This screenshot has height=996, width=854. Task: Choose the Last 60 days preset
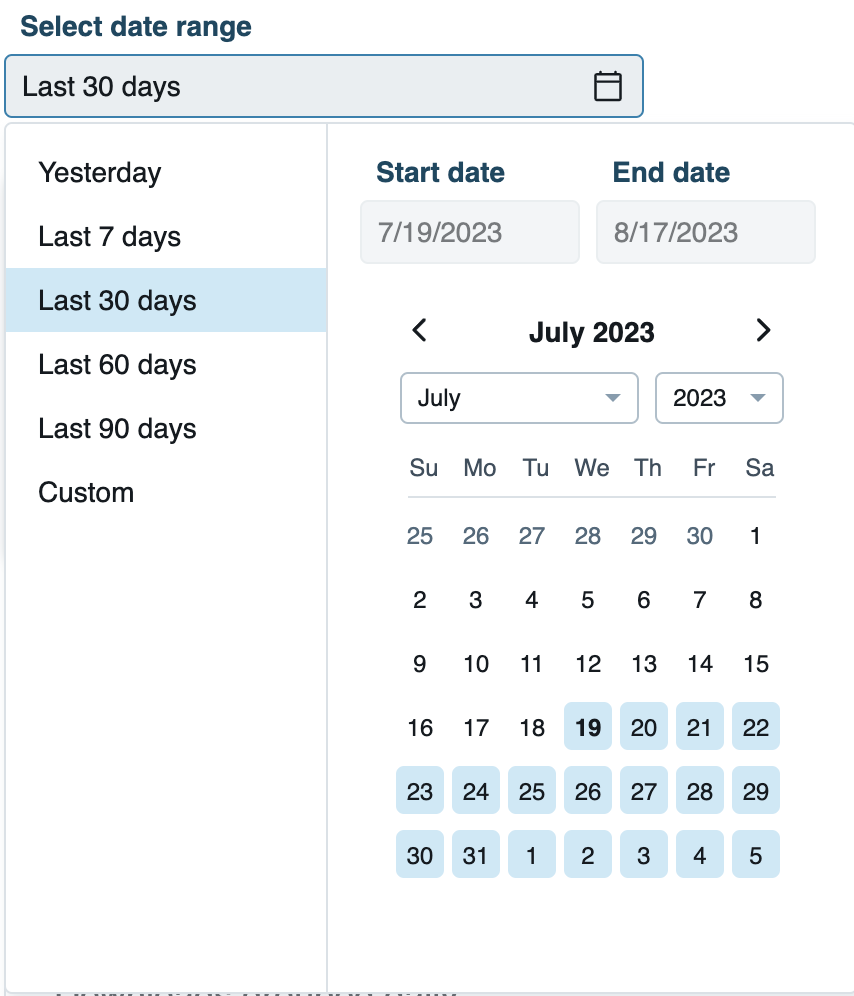point(117,364)
